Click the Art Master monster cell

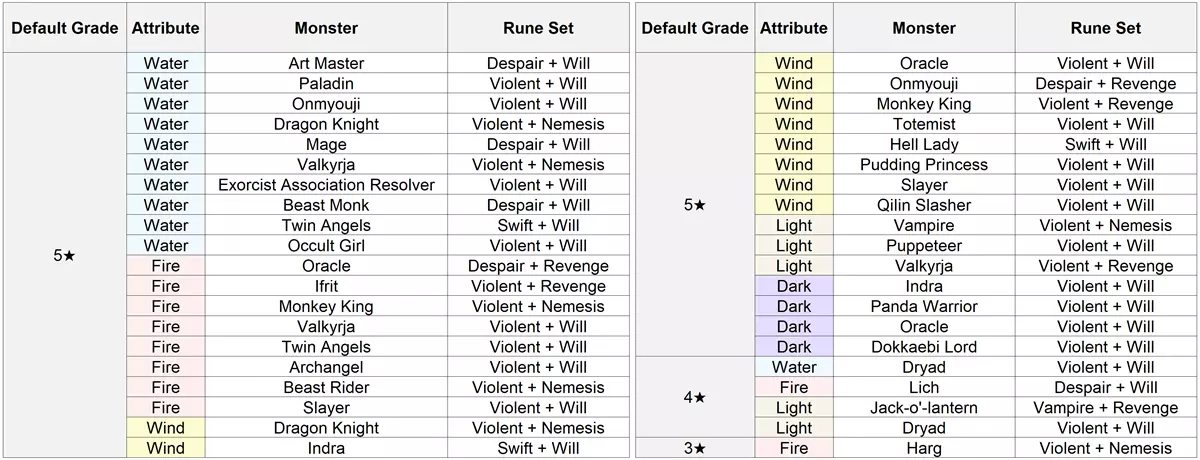(326, 63)
